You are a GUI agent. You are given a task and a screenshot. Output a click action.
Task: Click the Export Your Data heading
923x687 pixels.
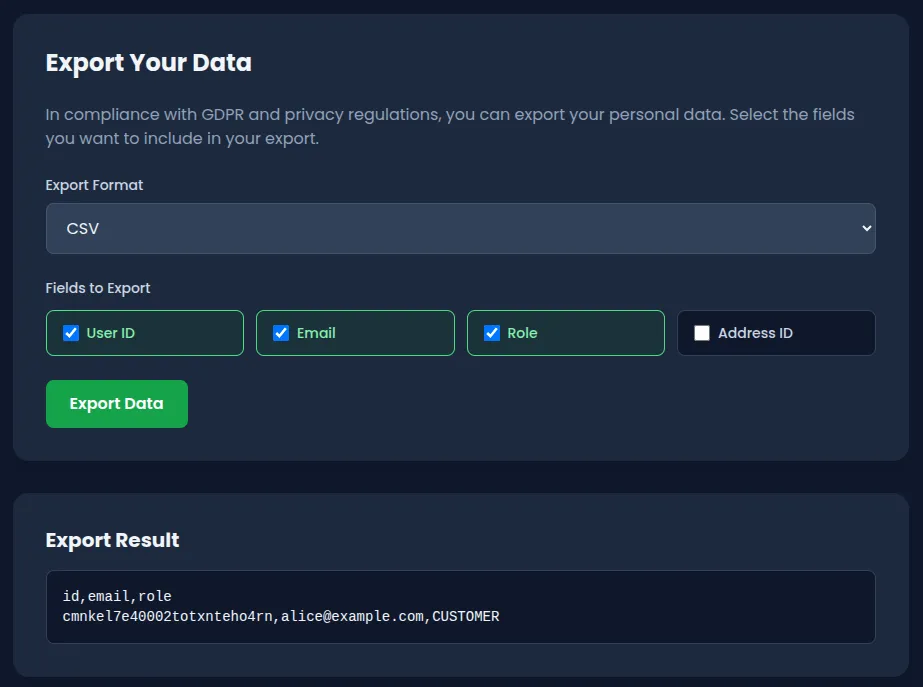tap(148, 62)
